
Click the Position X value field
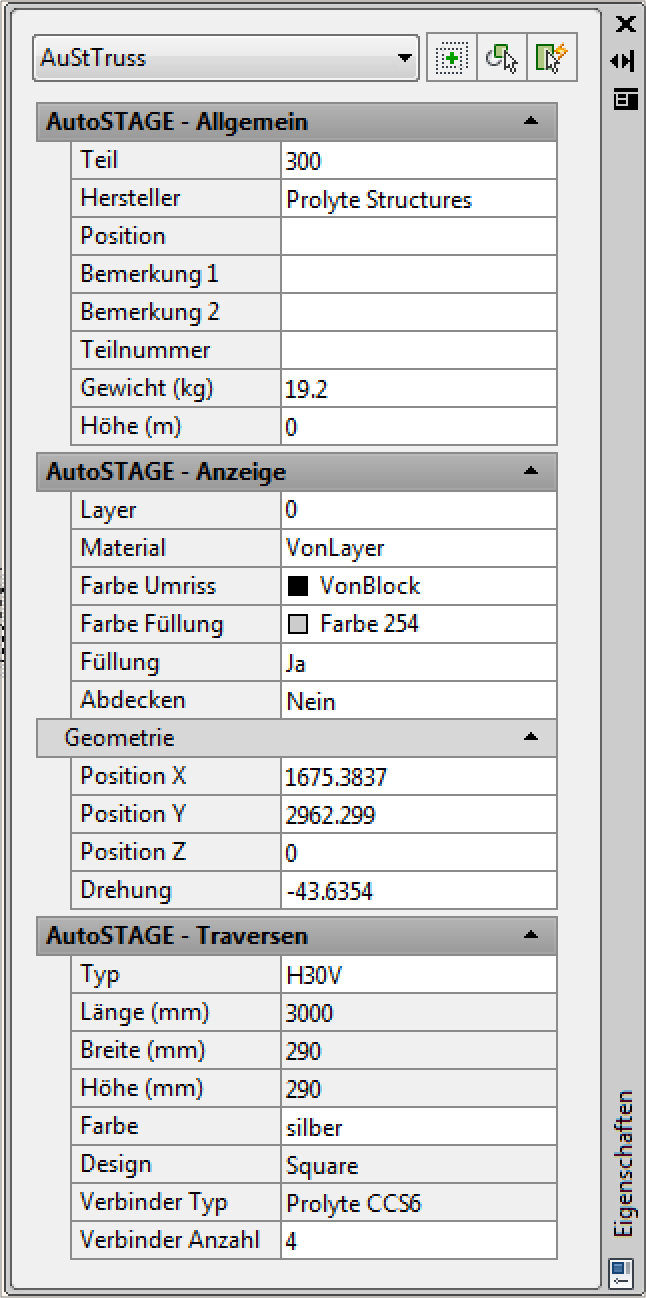pos(418,777)
